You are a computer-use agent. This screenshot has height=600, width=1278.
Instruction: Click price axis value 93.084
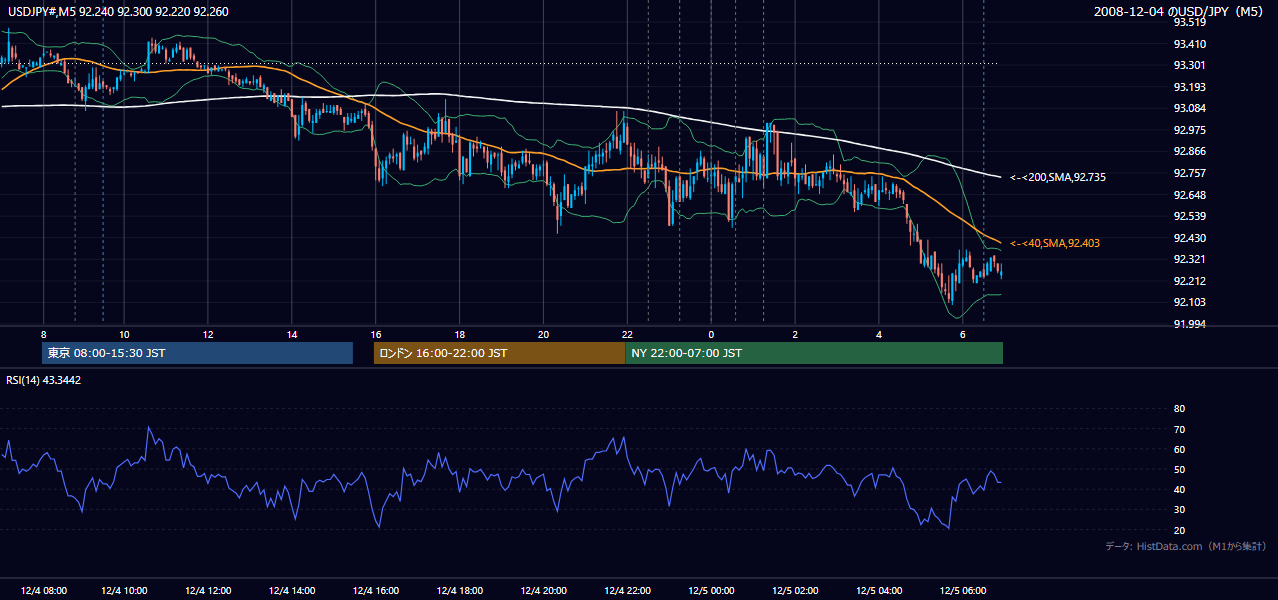(x=1190, y=108)
